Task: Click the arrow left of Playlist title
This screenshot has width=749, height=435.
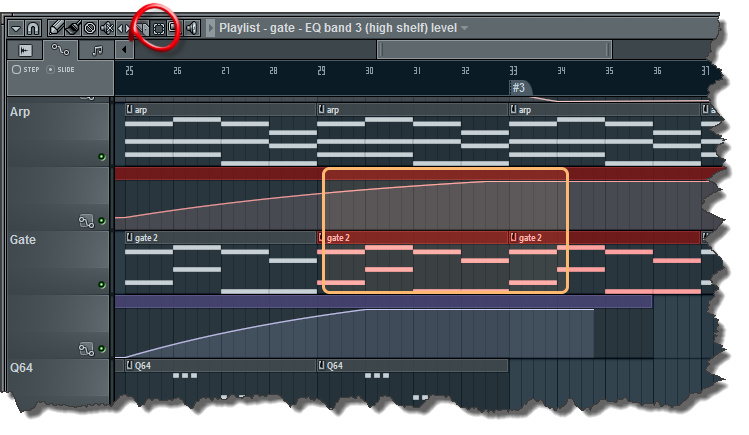Action: click(x=210, y=28)
